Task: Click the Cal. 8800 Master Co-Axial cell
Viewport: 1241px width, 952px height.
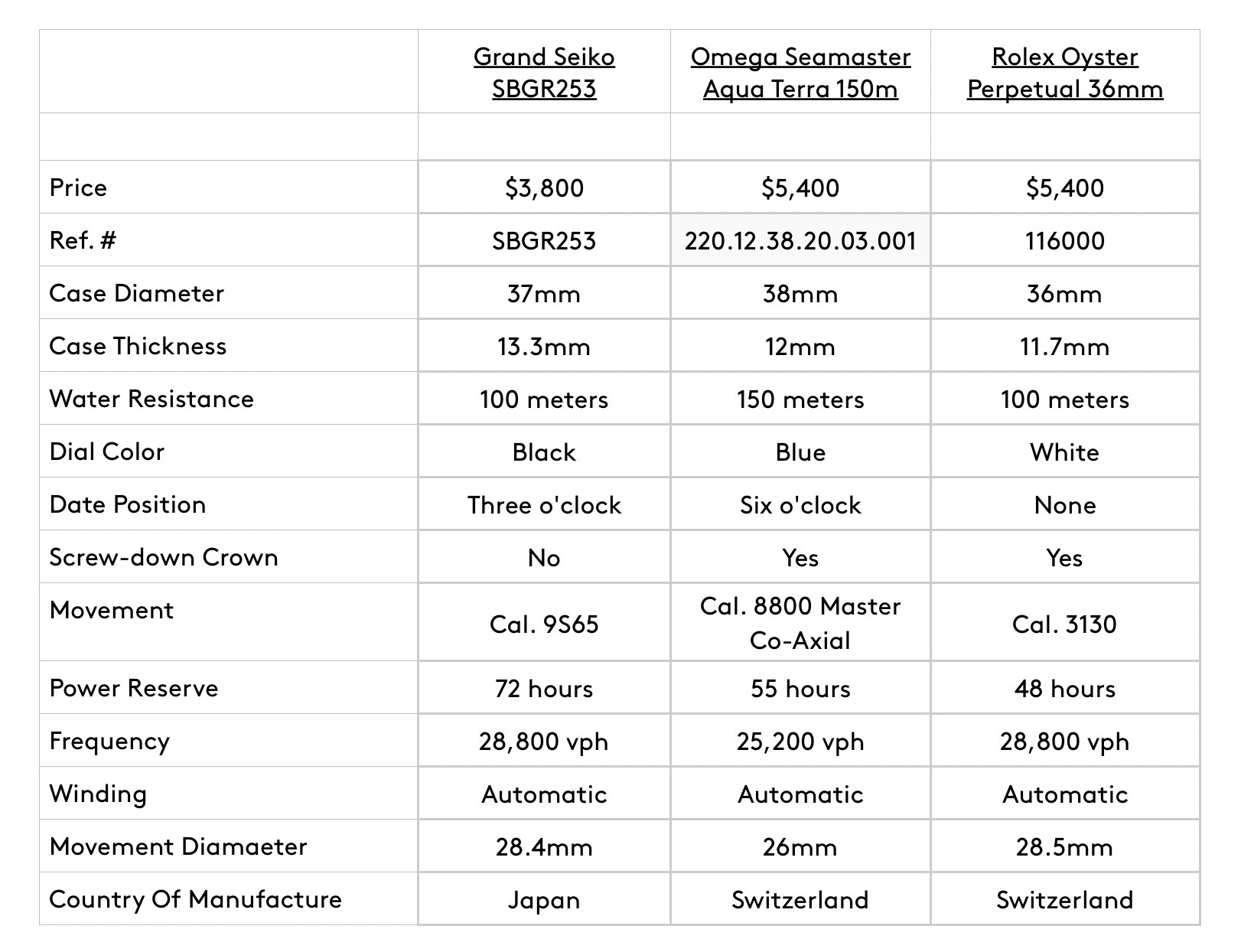Action: pyautogui.click(x=800, y=623)
